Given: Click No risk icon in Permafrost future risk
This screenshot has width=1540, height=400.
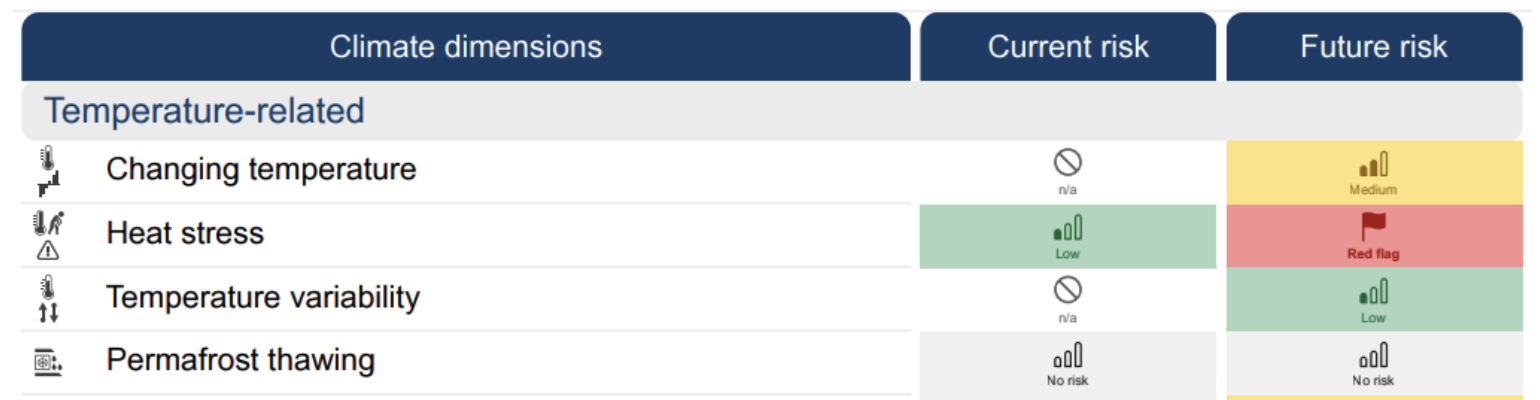Looking at the screenshot, I should (1373, 356).
